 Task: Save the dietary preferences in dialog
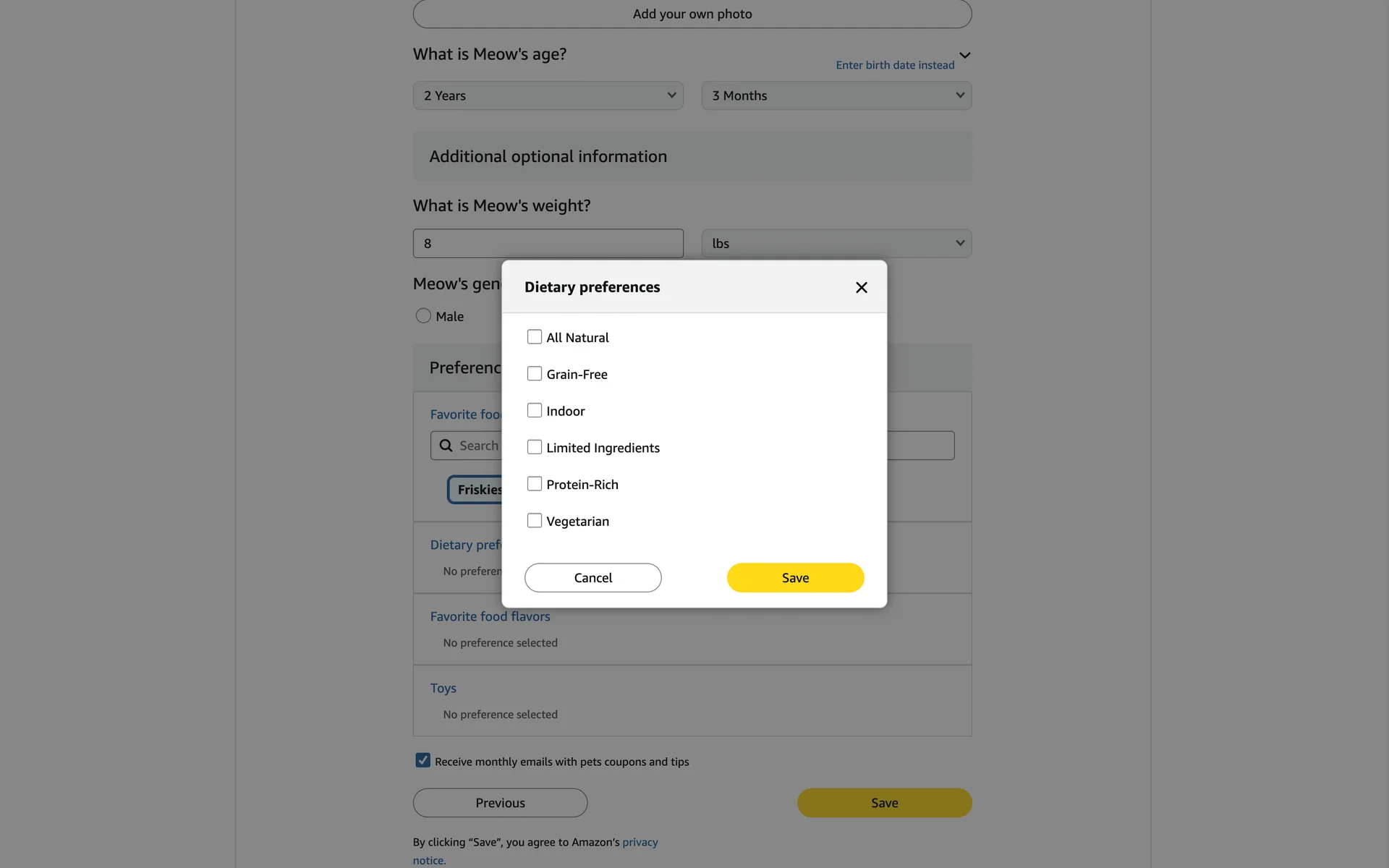795,578
